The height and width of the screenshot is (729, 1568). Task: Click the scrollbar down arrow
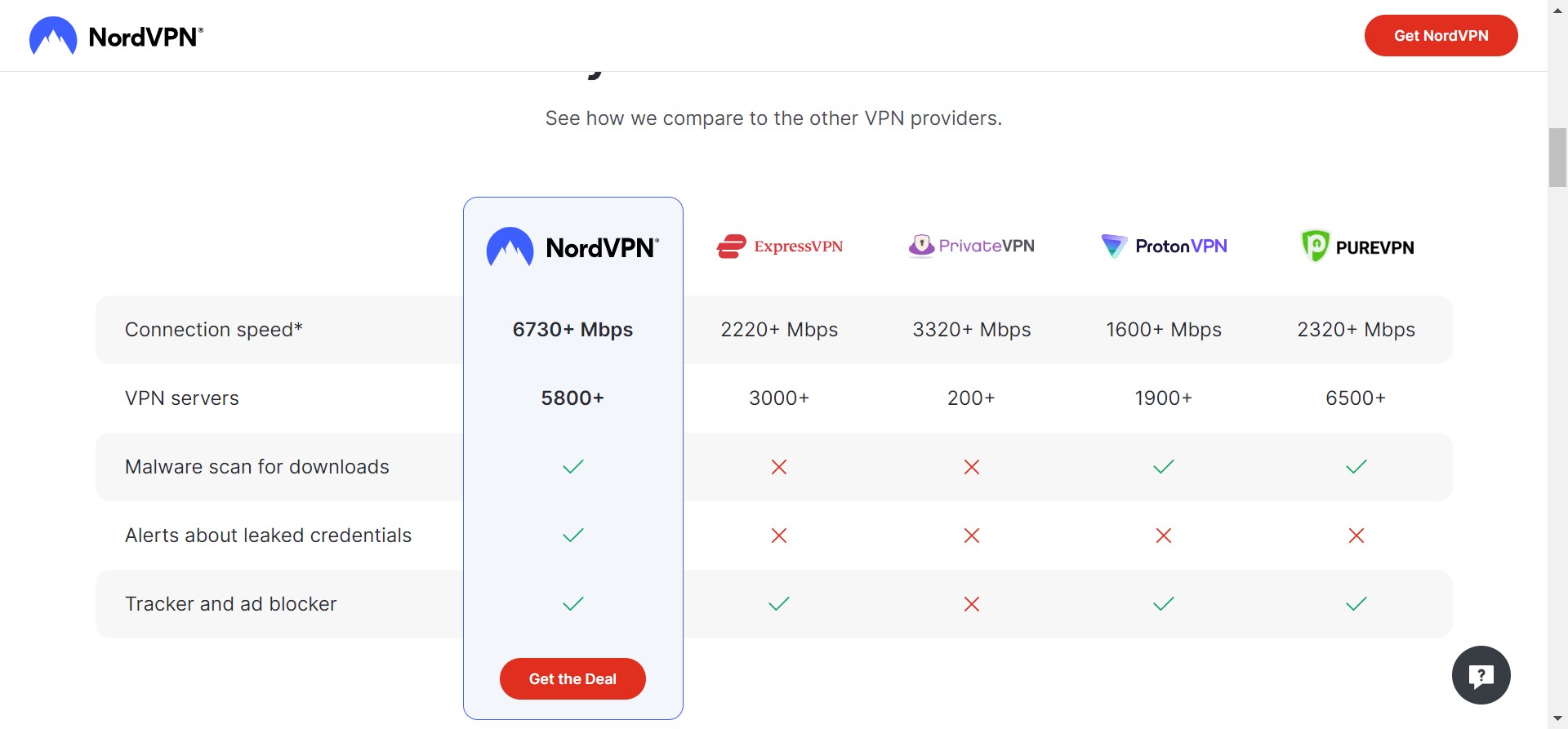[x=1557, y=719]
